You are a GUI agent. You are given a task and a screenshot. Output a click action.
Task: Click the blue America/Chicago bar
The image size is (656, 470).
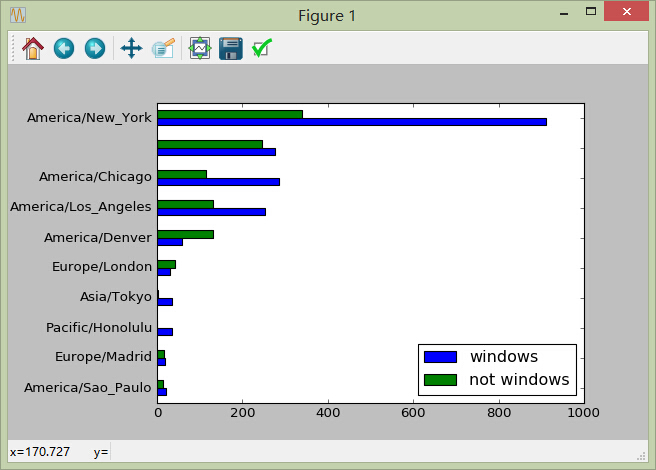pyautogui.click(x=219, y=182)
